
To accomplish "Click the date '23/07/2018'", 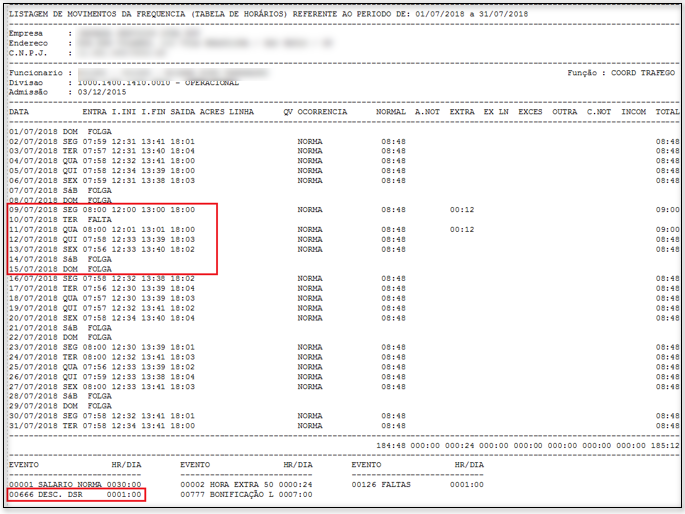I will coord(33,347).
